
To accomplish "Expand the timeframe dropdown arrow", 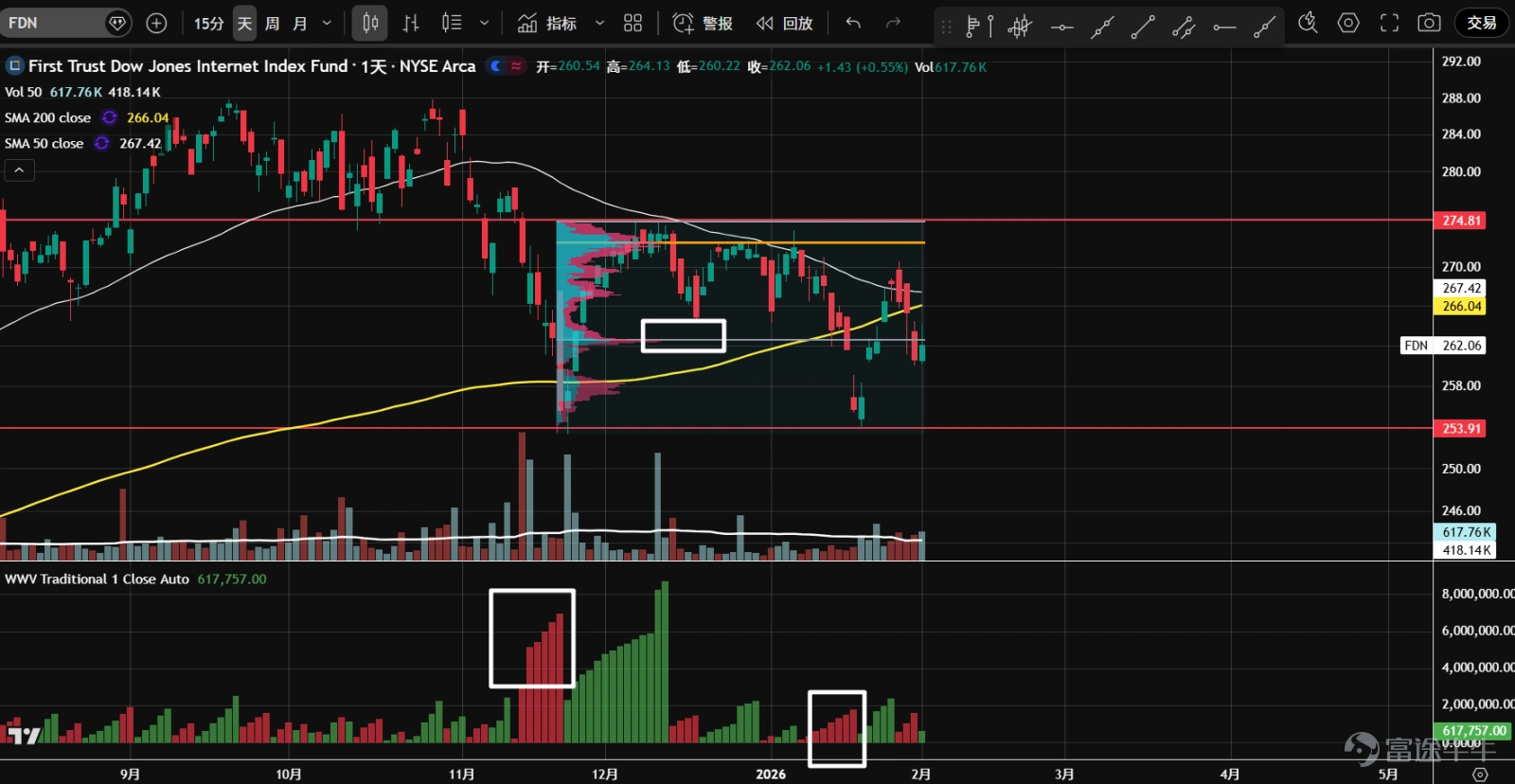I will (x=328, y=23).
